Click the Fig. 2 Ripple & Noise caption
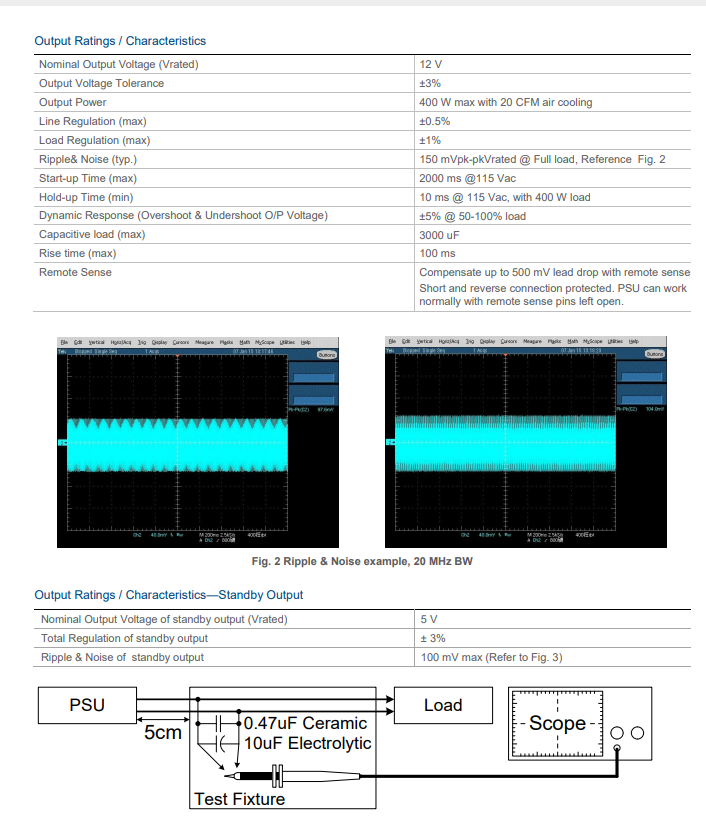706x818 pixels. coord(362,562)
